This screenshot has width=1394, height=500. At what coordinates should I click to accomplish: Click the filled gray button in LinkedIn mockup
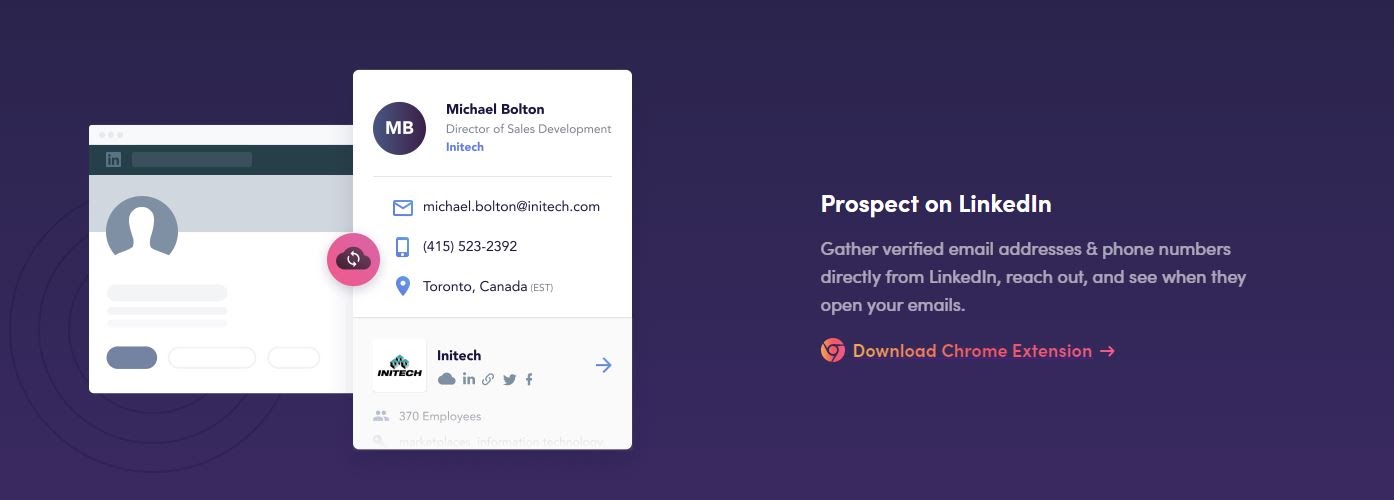[x=132, y=358]
